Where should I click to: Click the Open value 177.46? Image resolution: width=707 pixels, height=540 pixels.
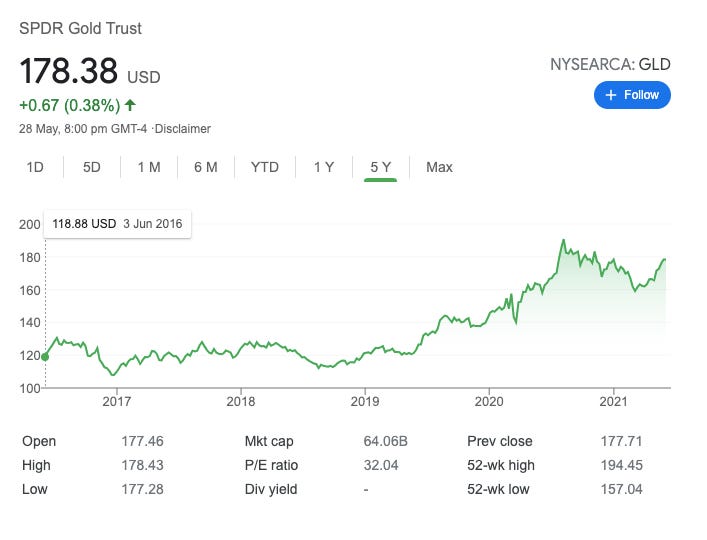click(142, 441)
